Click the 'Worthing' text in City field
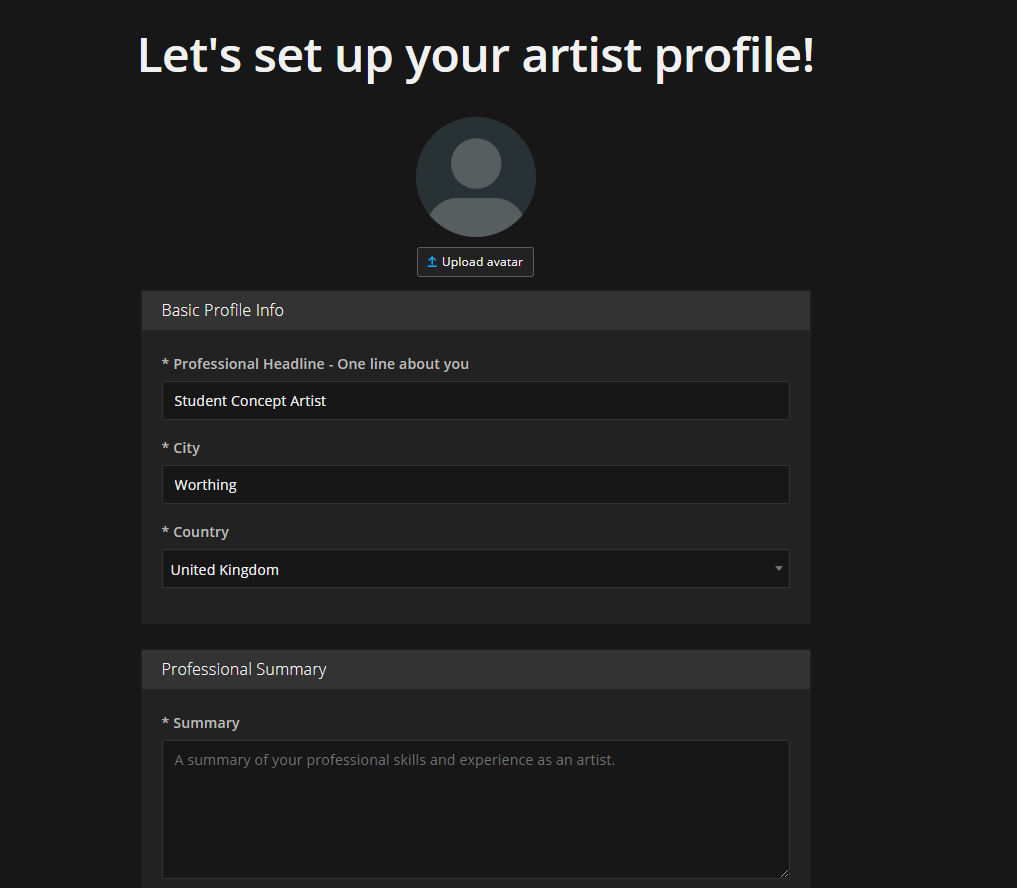The height and width of the screenshot is (888, 1017). click(x=205, y=485)
